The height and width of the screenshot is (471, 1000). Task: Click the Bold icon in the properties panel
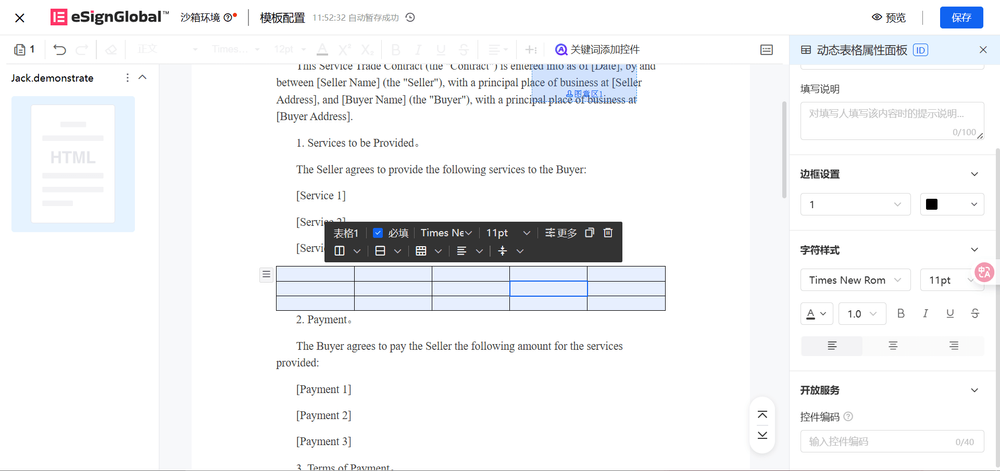pos(901,313)
